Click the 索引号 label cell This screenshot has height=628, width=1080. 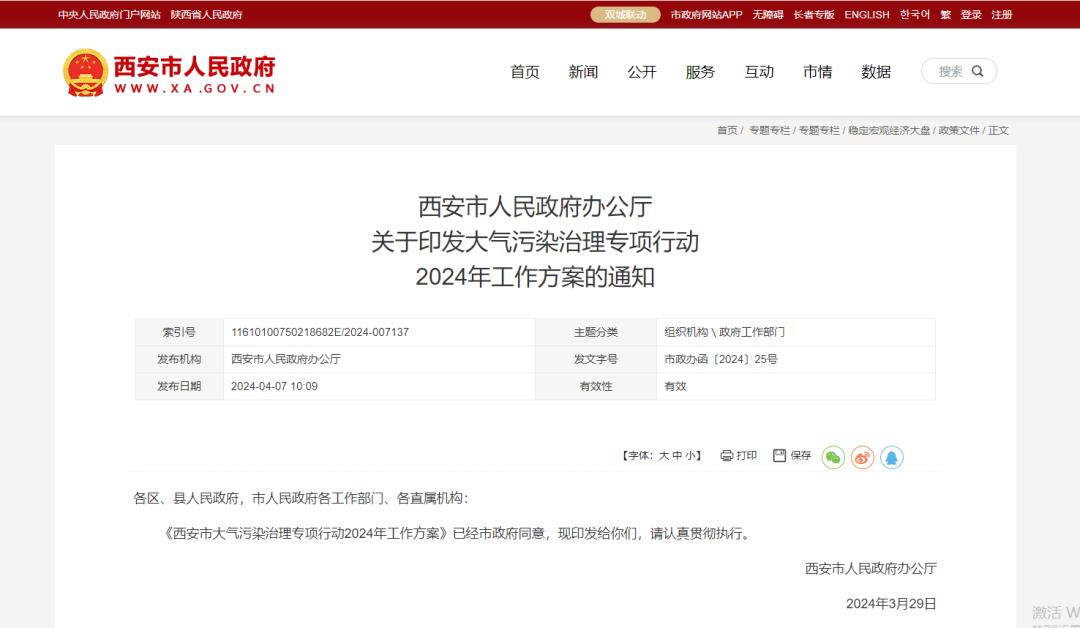[179, 332]
